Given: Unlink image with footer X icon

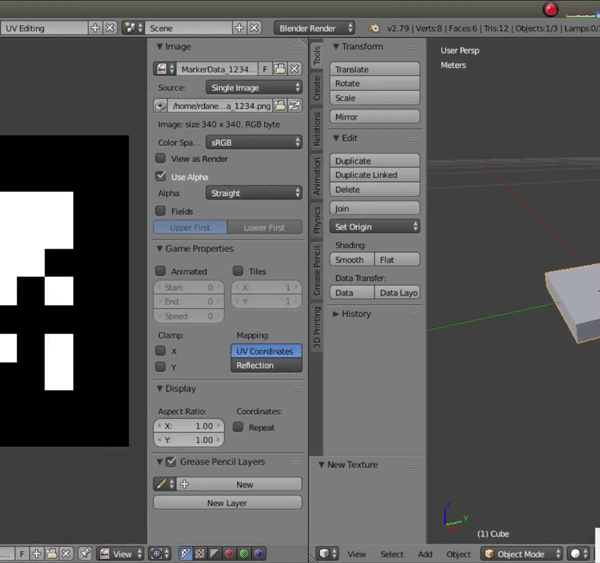Looking at the screenshot, I should (66, 553).
